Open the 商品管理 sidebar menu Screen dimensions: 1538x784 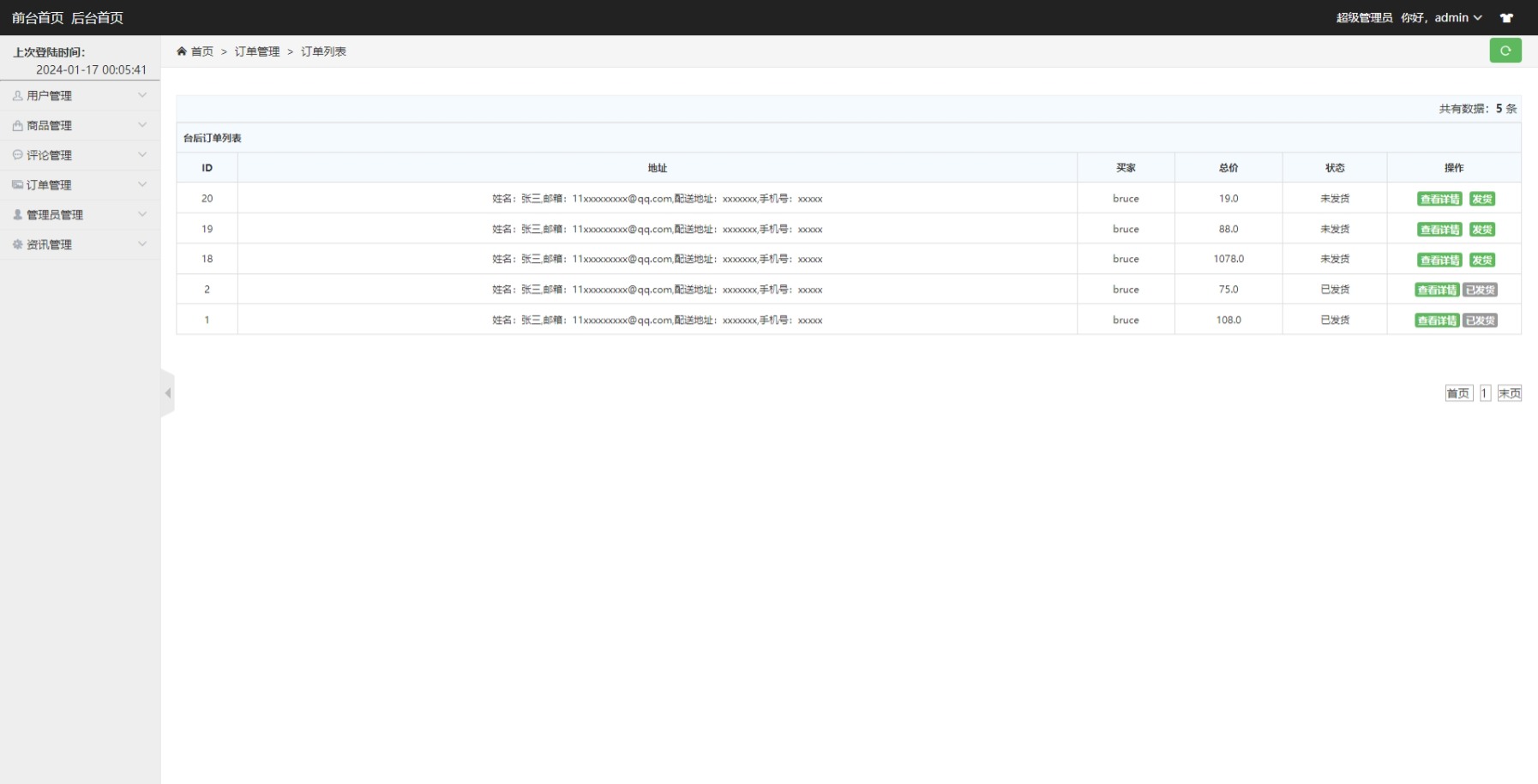[x=80, y=125]
